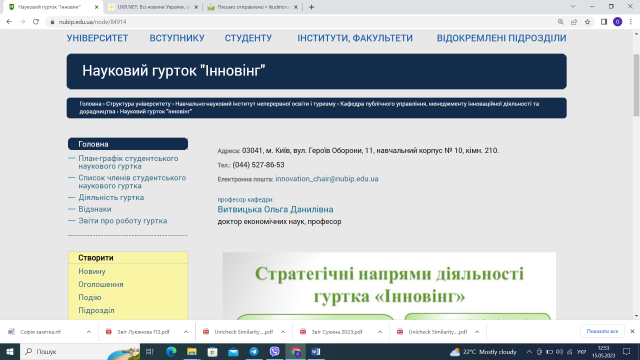The image size is (640, 360).
Task: Click the taskbar 'Пошук' search box
Action: click(x=80, y=352)
